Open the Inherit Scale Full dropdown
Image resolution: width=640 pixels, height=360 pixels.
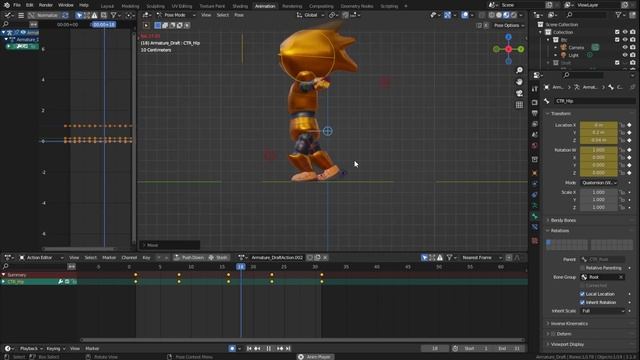(x=603, y=311)
